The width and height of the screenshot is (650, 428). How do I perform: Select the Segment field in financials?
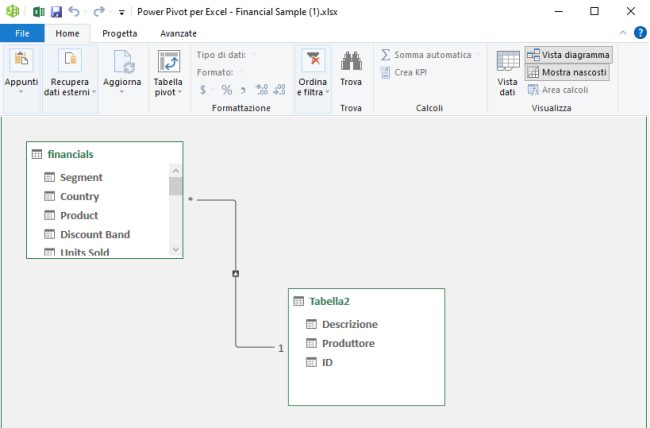click(81, 177)
